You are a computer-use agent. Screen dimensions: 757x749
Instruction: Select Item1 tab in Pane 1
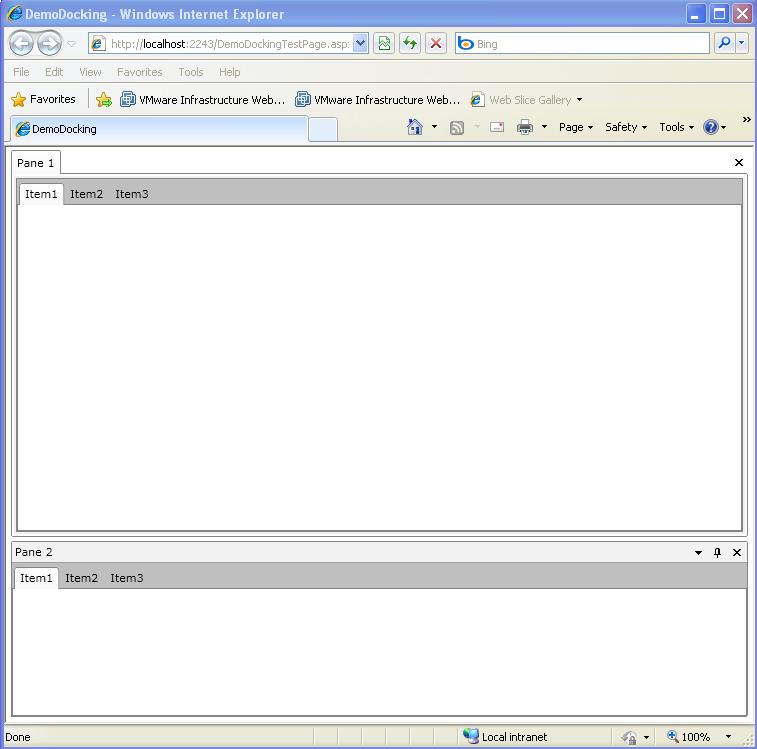click(41, 194)
